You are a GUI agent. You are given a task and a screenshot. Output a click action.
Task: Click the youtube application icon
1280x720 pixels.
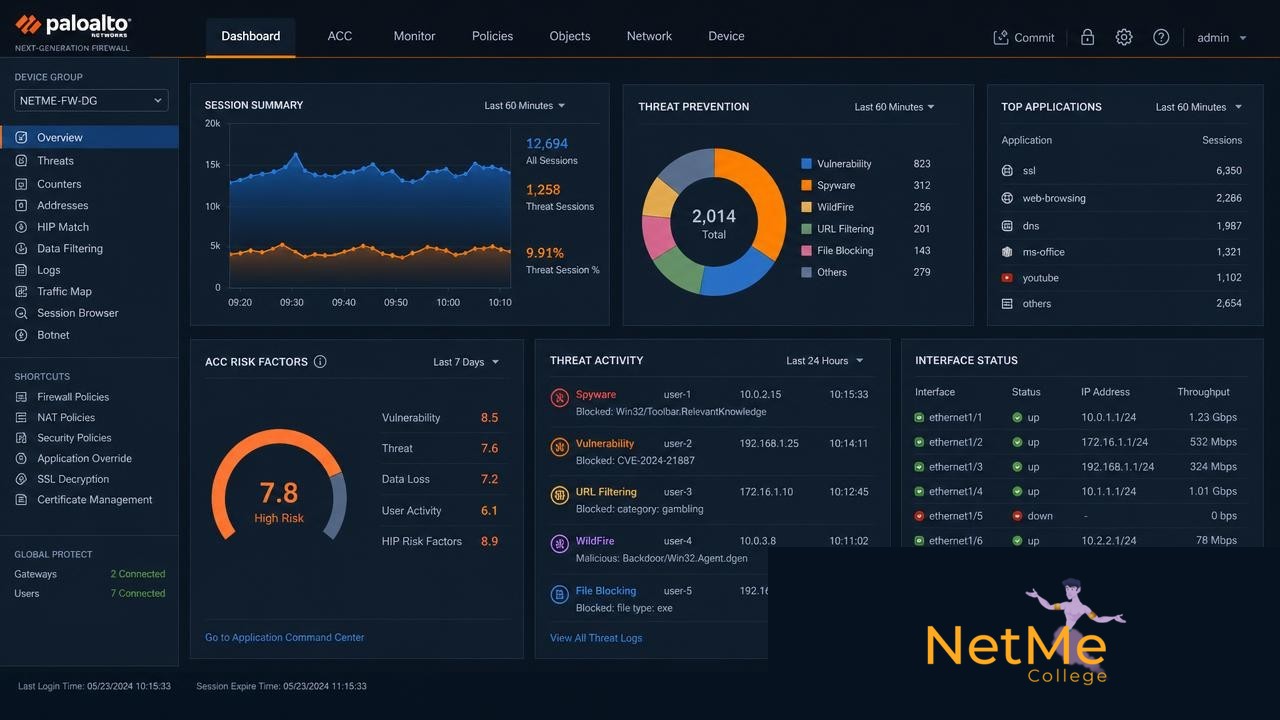point(1007,278)
